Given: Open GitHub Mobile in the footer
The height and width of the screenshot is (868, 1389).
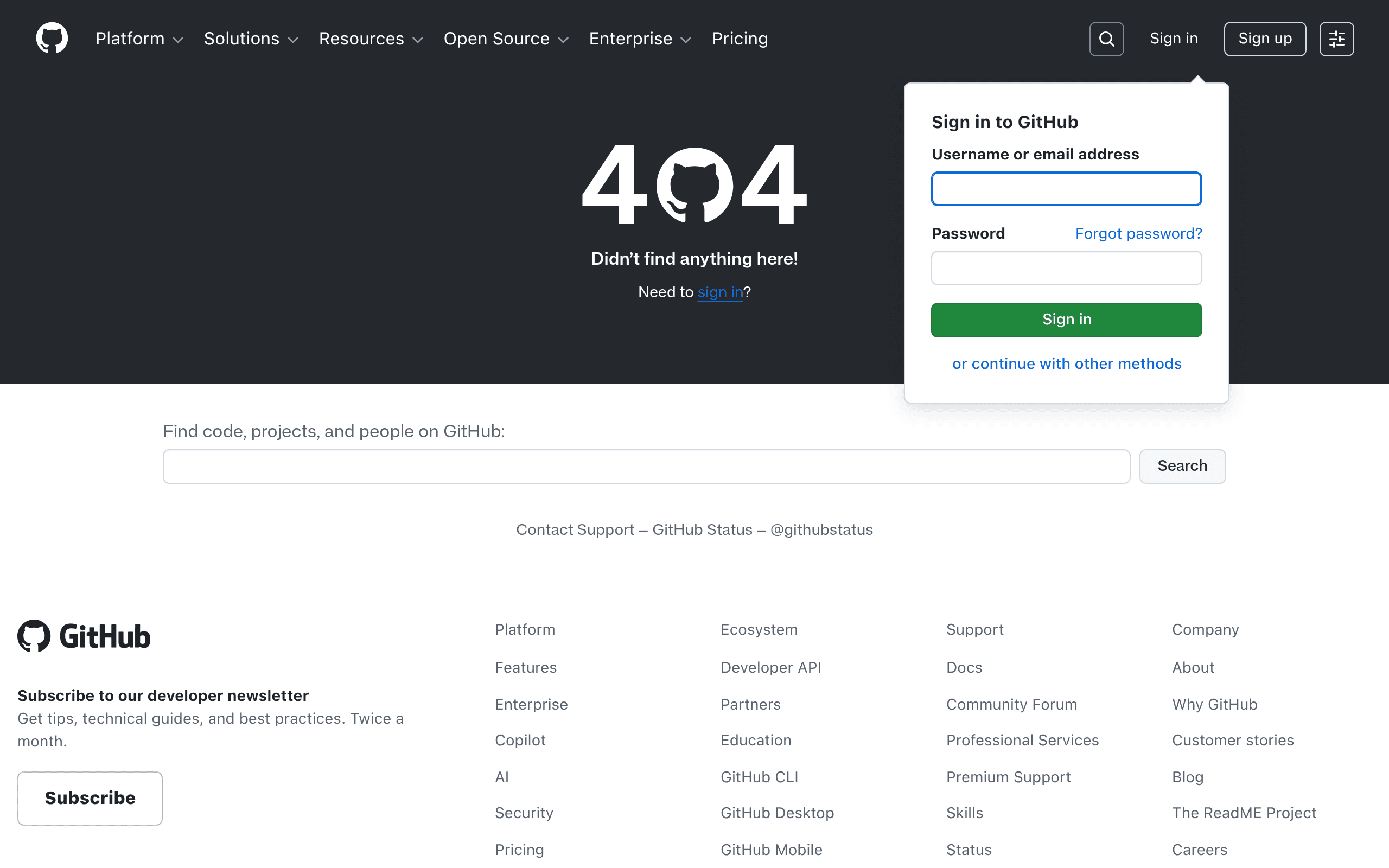Looking at the screenshot, I should tap(772, 850).
